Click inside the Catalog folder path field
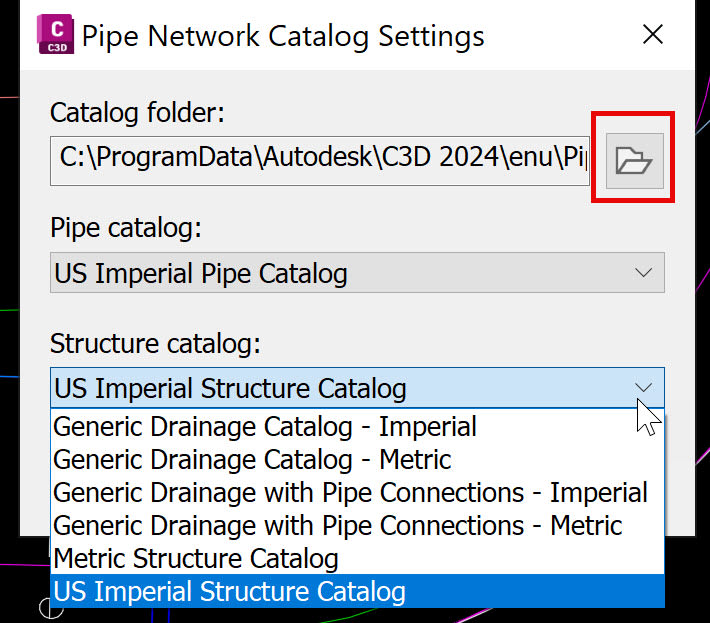 [320, 161]
